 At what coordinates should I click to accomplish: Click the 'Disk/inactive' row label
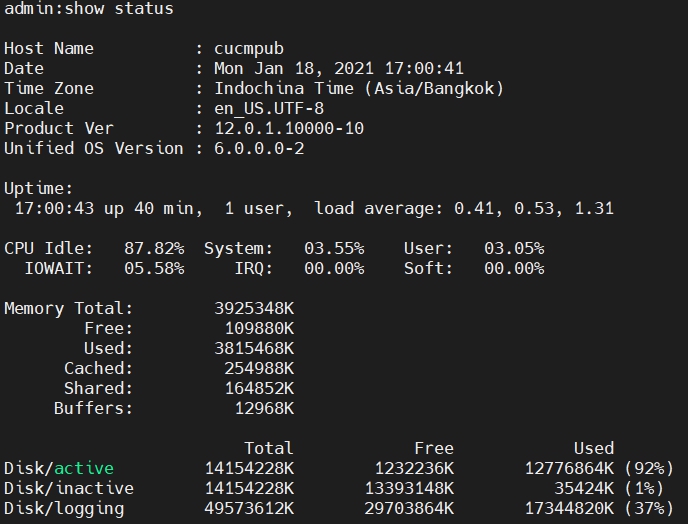pyautogui.click(x=69, y=489)
